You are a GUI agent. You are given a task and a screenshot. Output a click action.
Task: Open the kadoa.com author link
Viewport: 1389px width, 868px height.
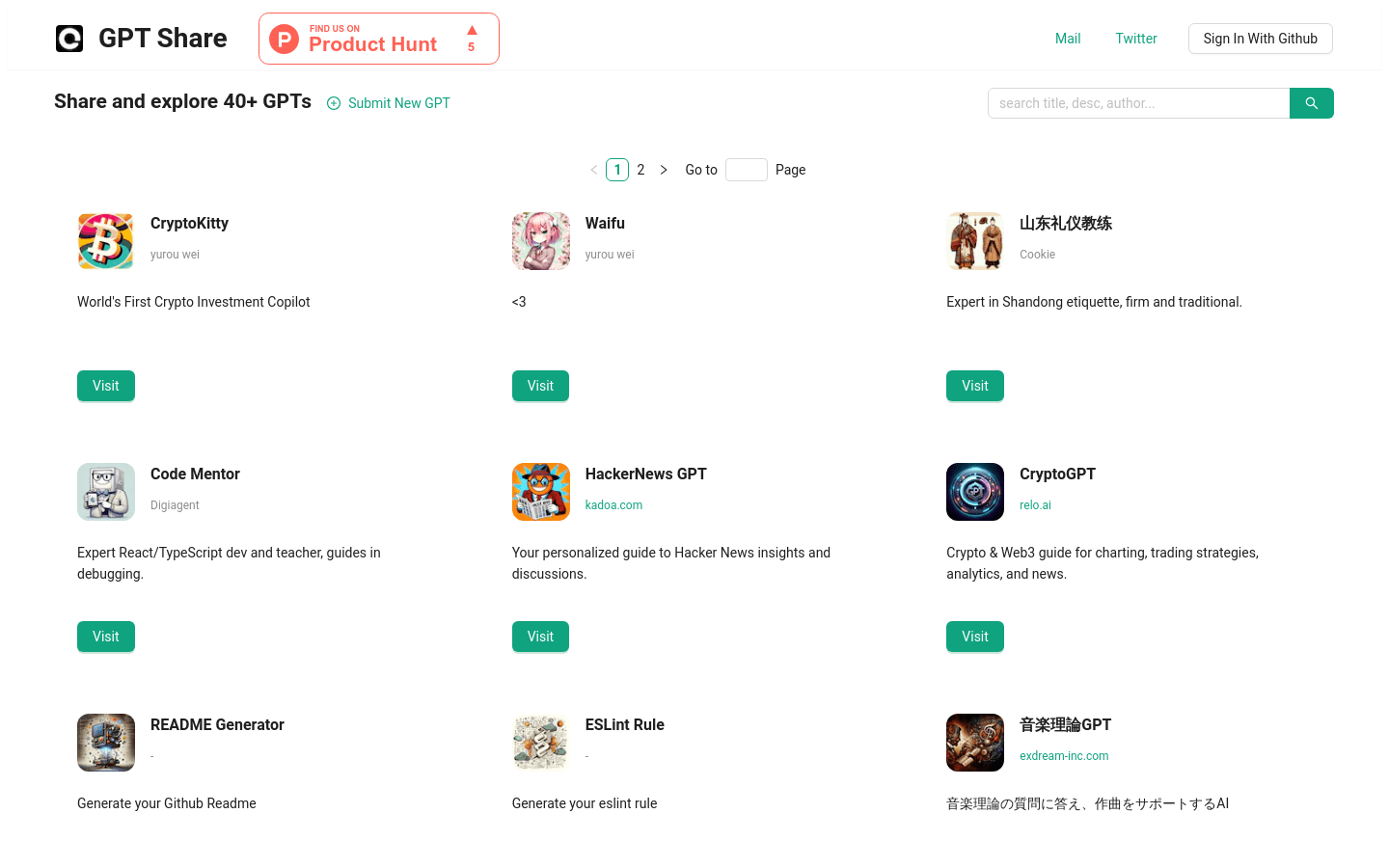(x=613, y=505)
